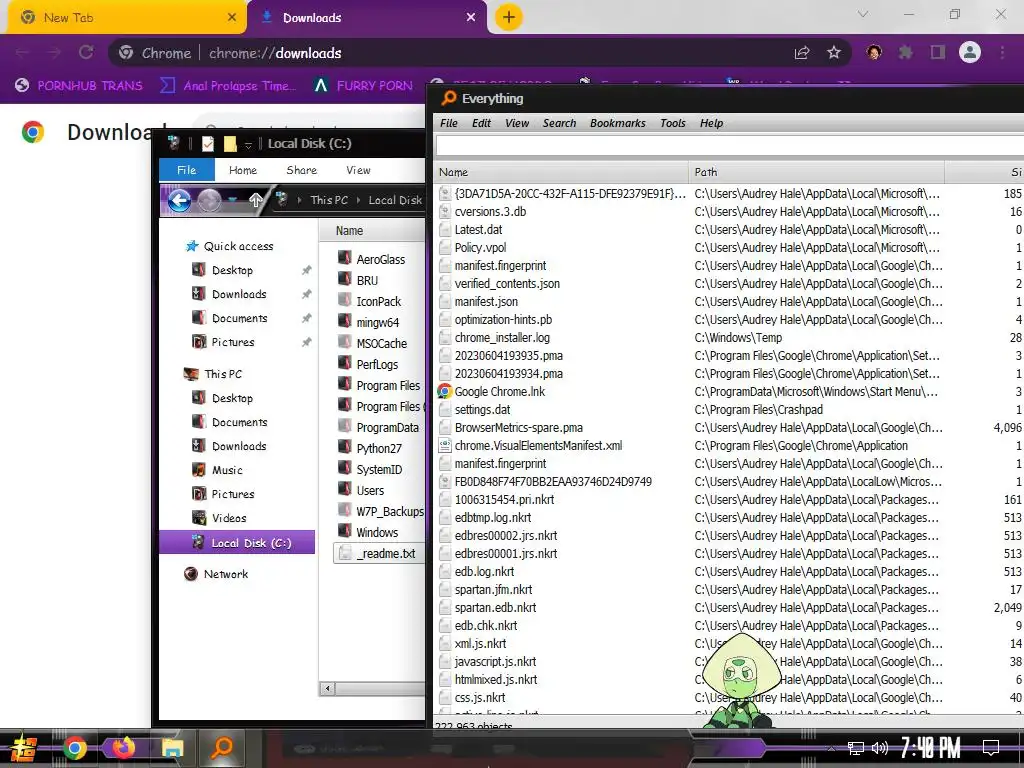
Task: Click Explorer horizontal scrollbar left arrow
Action: 328,688
